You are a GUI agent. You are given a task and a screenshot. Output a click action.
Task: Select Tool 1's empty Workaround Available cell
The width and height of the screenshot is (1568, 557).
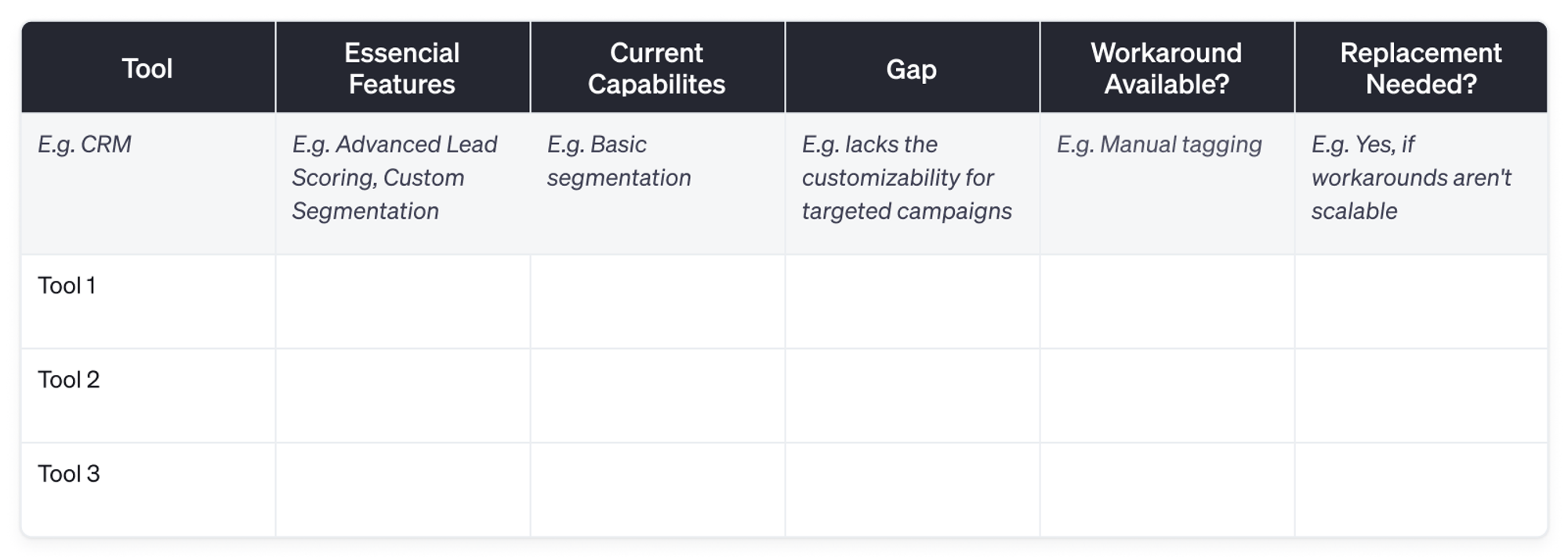[1167, 301]
